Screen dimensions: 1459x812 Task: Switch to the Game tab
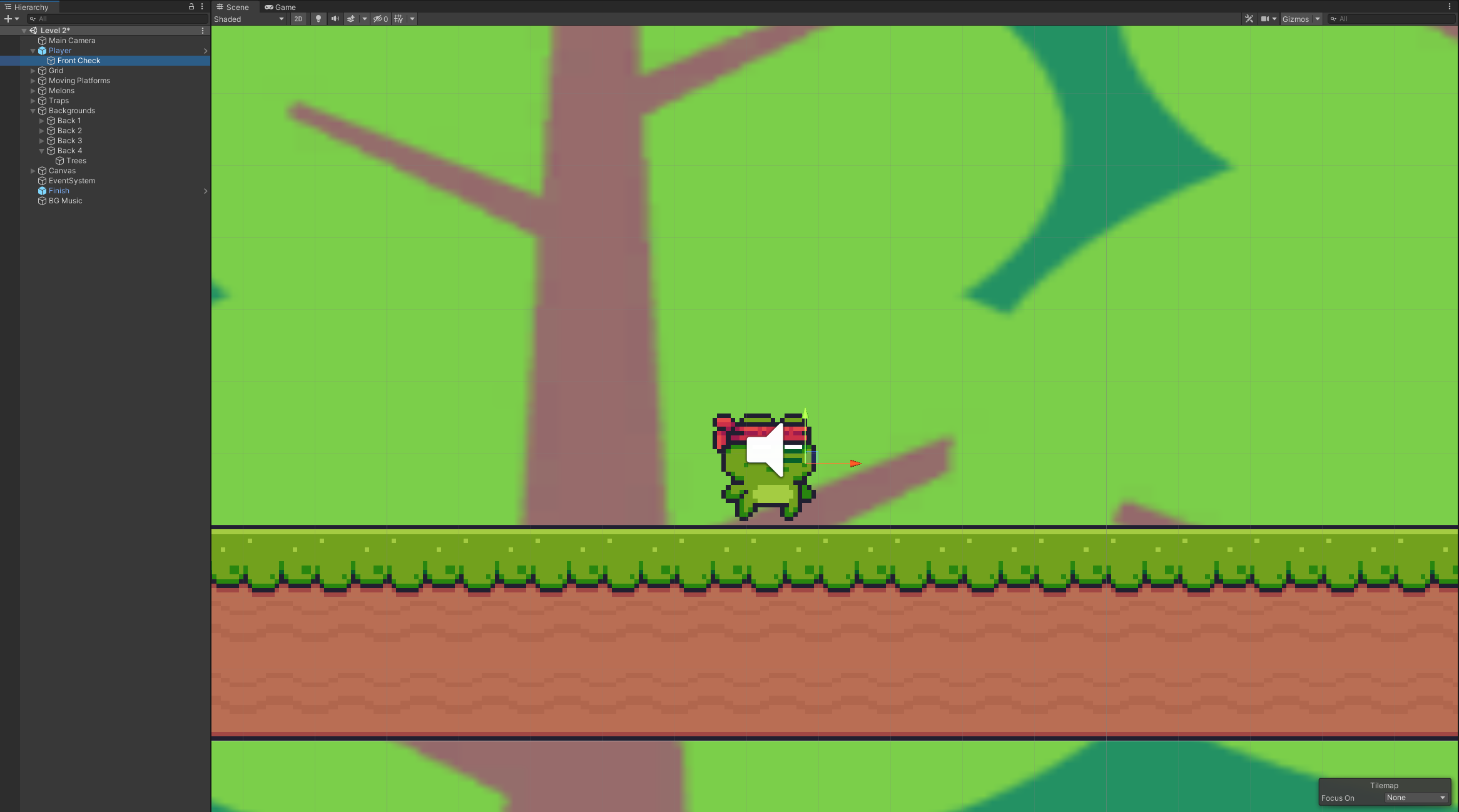pyautogui.click(x=280, y=7)
